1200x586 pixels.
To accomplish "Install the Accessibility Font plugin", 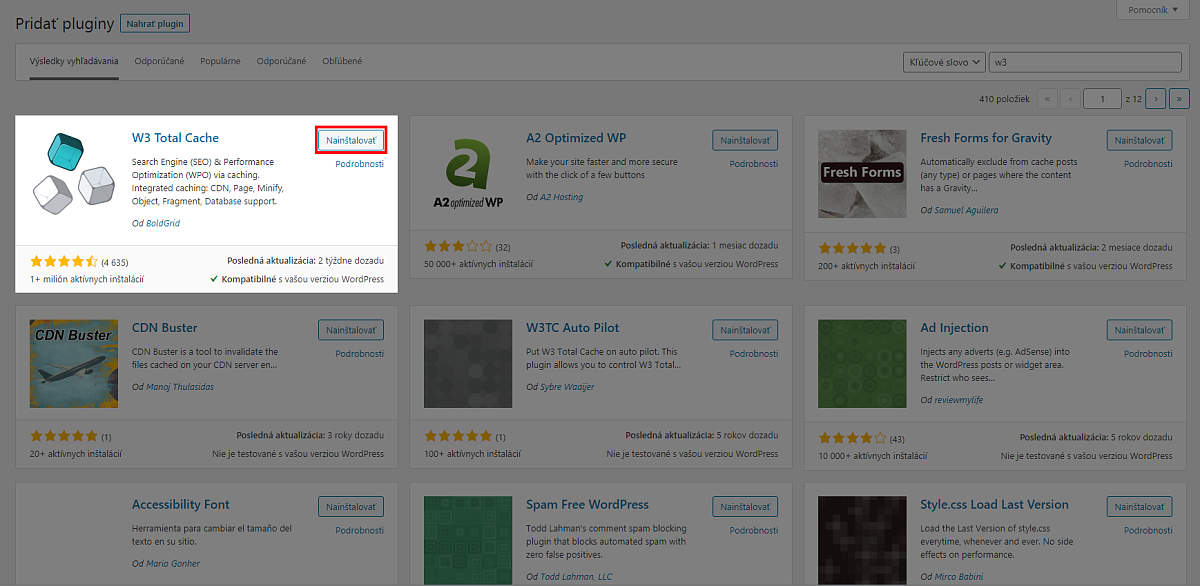I will point(351,507).
